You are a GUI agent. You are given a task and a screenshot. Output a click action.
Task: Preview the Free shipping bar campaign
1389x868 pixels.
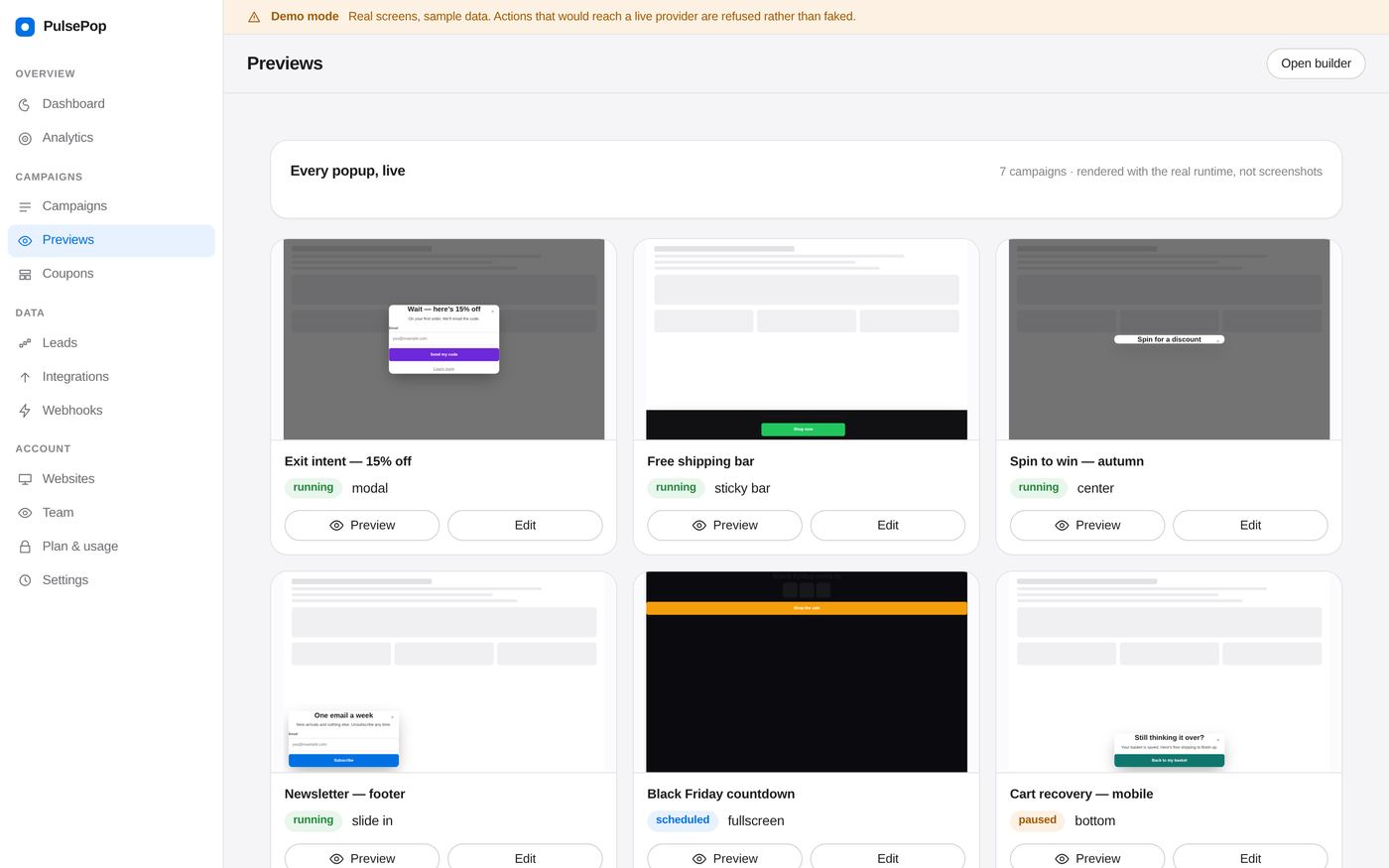pos(724,526)
